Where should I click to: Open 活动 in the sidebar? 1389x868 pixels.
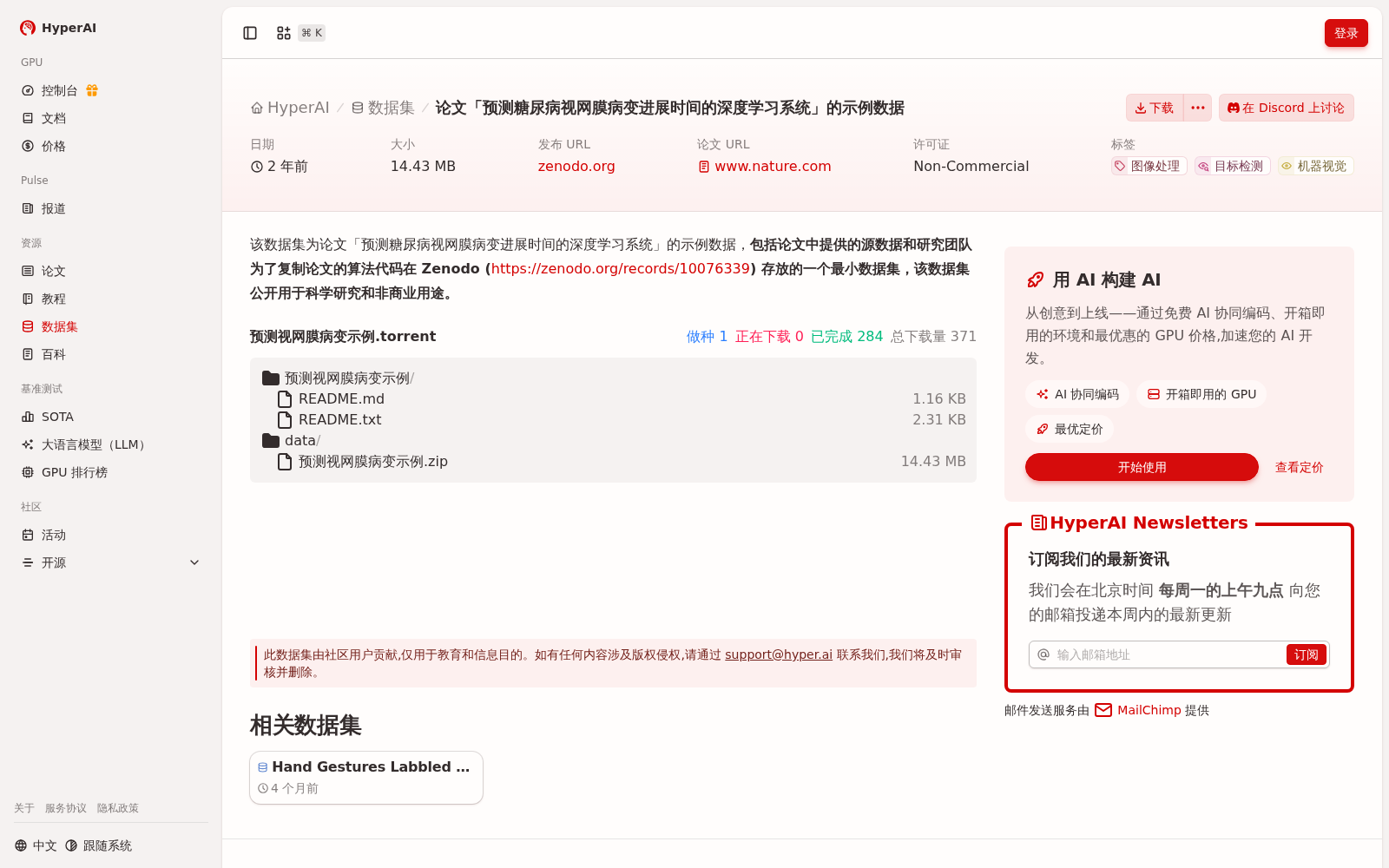[111, 535]
